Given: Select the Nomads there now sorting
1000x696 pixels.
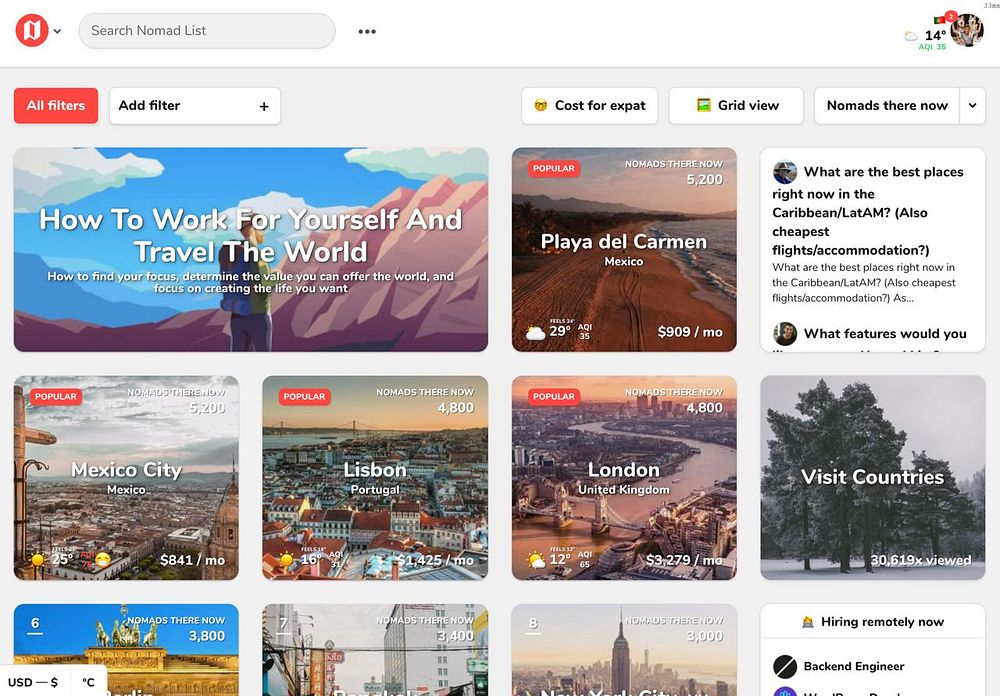Looking at the screenshot, I should click(887, 105).
